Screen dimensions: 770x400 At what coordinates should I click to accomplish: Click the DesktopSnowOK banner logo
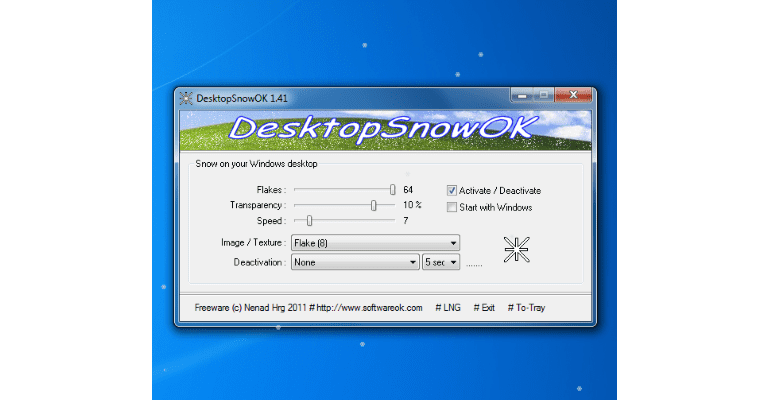pyautogui.click(x=385, y=129)
